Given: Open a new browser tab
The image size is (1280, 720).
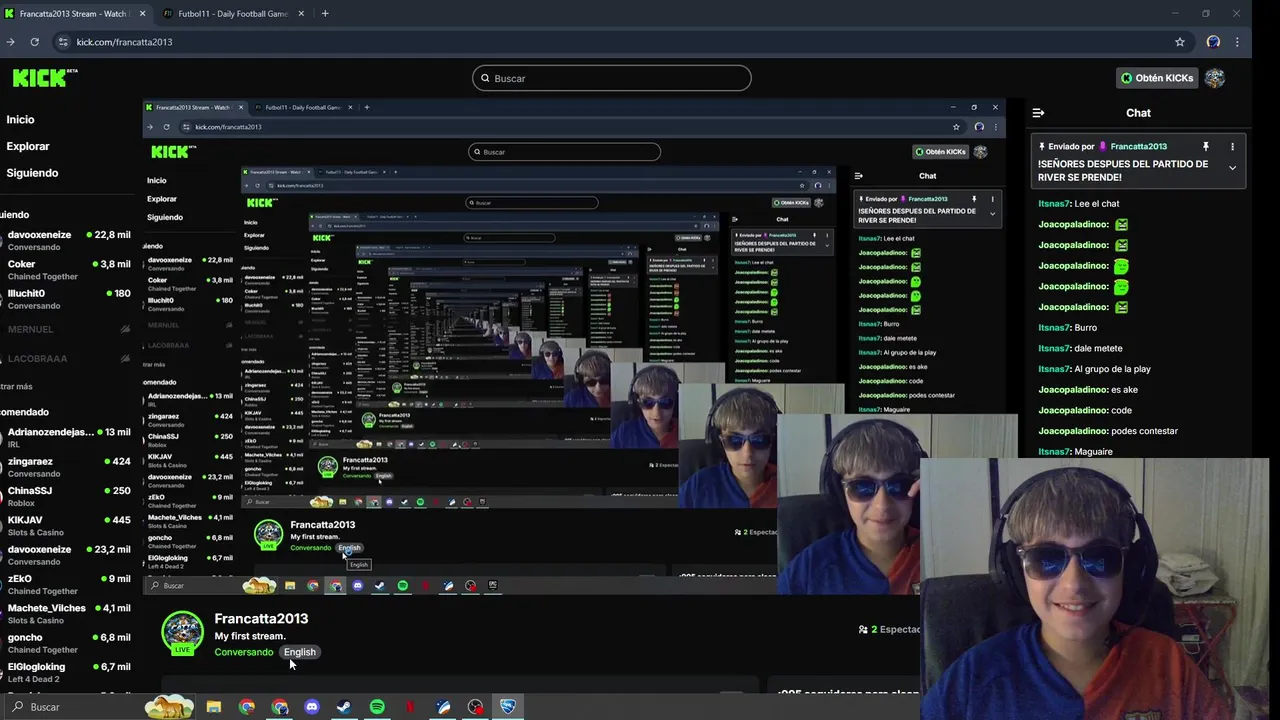Looking at the screenshot, I should click(x=325, y=14).
